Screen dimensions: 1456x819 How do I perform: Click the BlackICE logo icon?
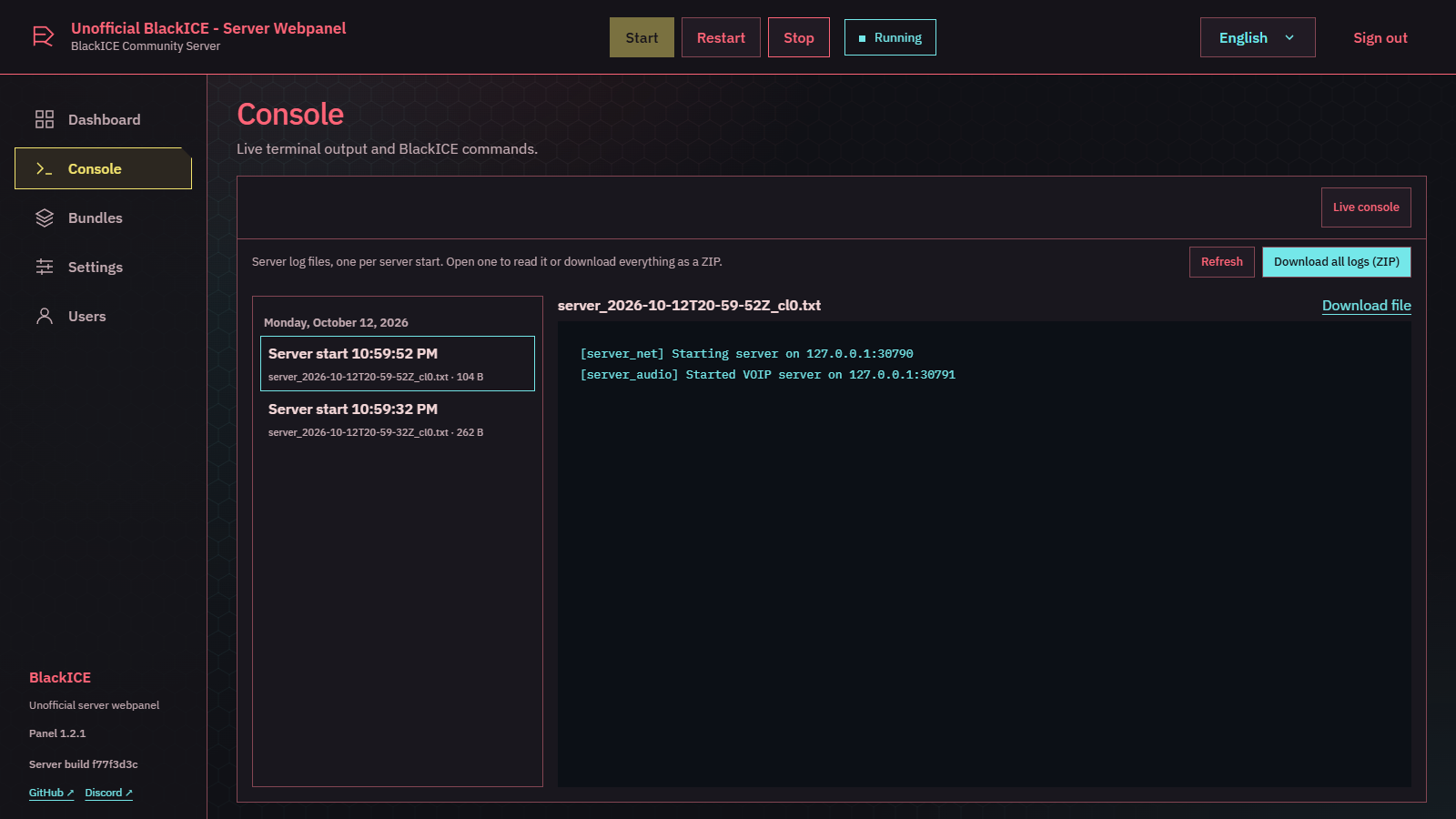[x=43, y=36]
